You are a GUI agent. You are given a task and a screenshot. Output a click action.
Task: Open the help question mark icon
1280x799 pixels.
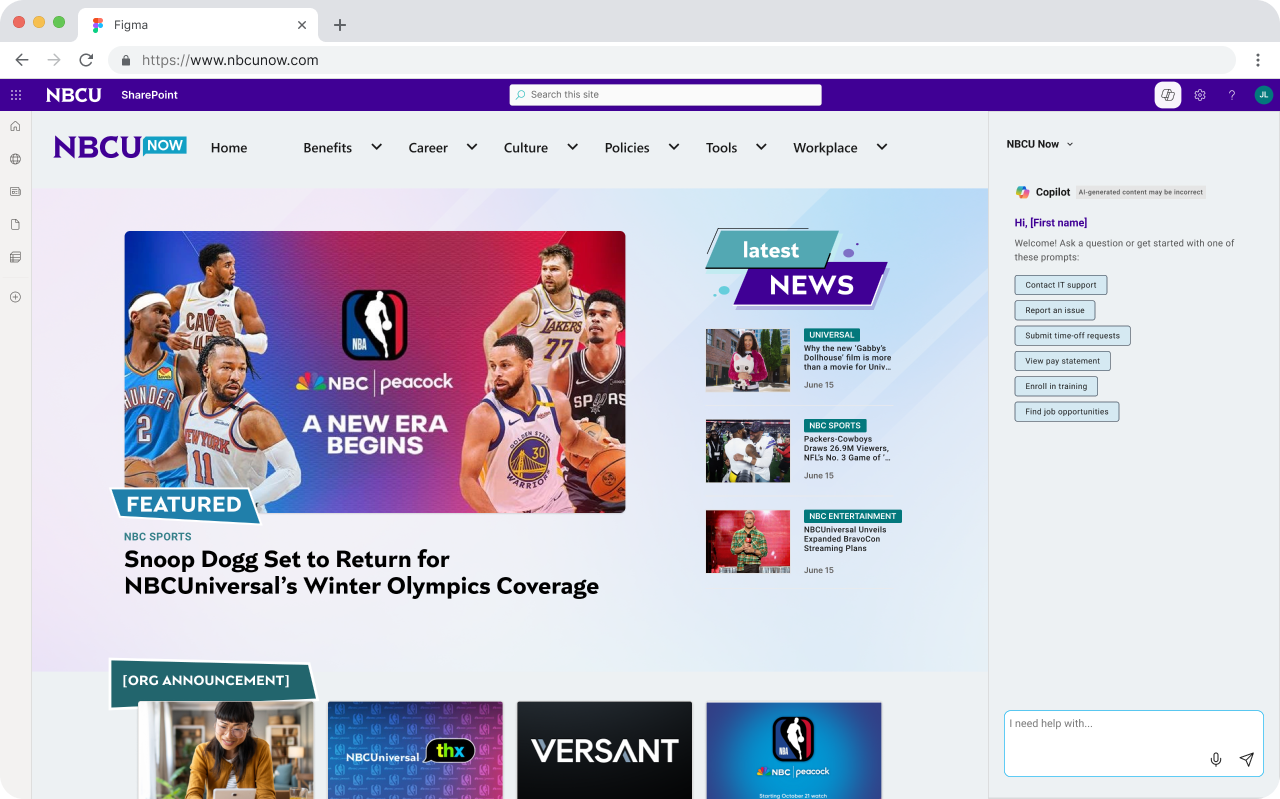click(1232, 95)
